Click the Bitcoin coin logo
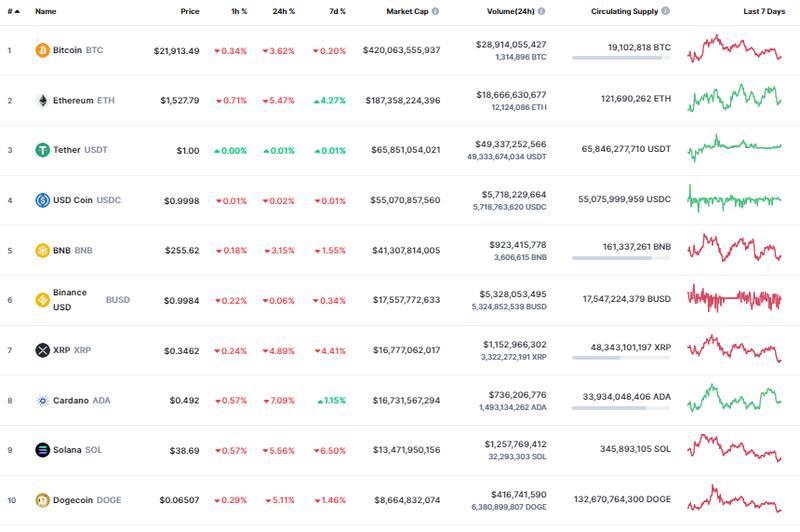This screenshot has height=532, width=800. (42, 50)
